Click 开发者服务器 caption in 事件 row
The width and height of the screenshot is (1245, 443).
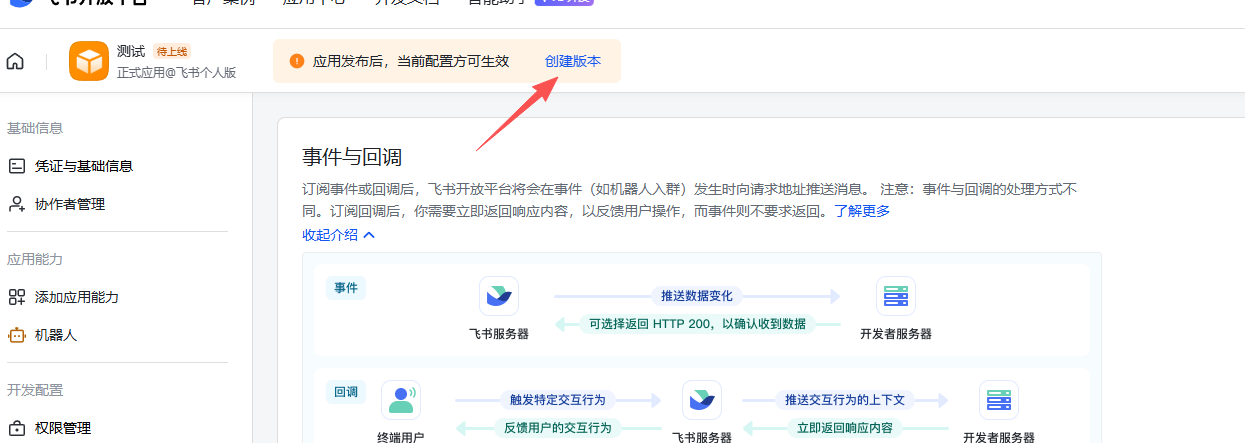point(896,334)
